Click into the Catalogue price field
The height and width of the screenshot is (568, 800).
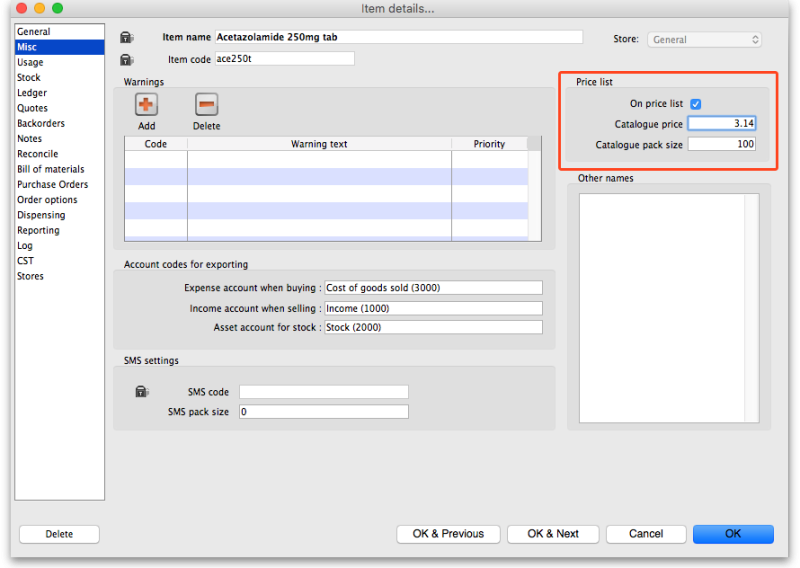click(x=721, y=124)
